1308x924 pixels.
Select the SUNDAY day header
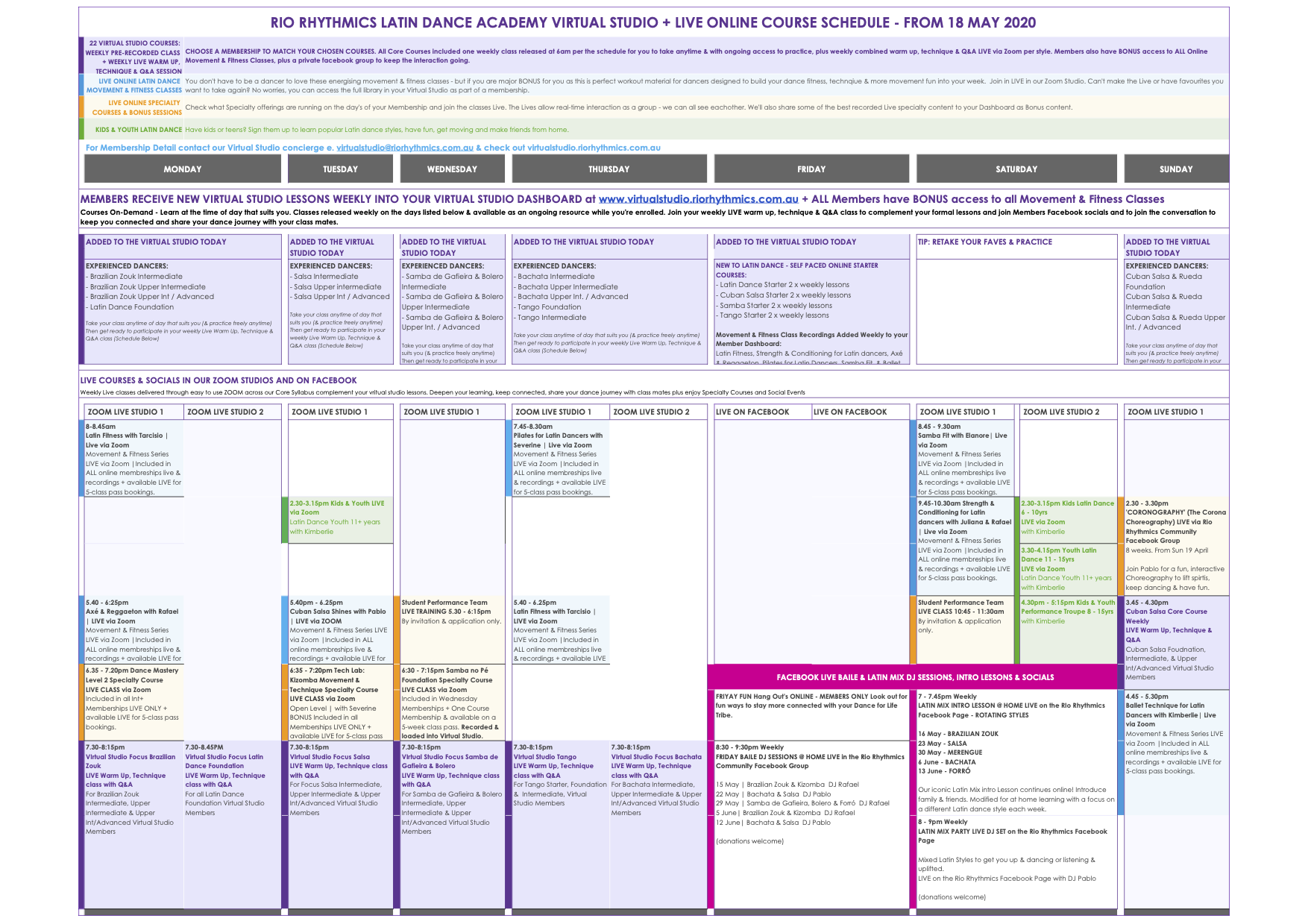[x=1176, y=169]
